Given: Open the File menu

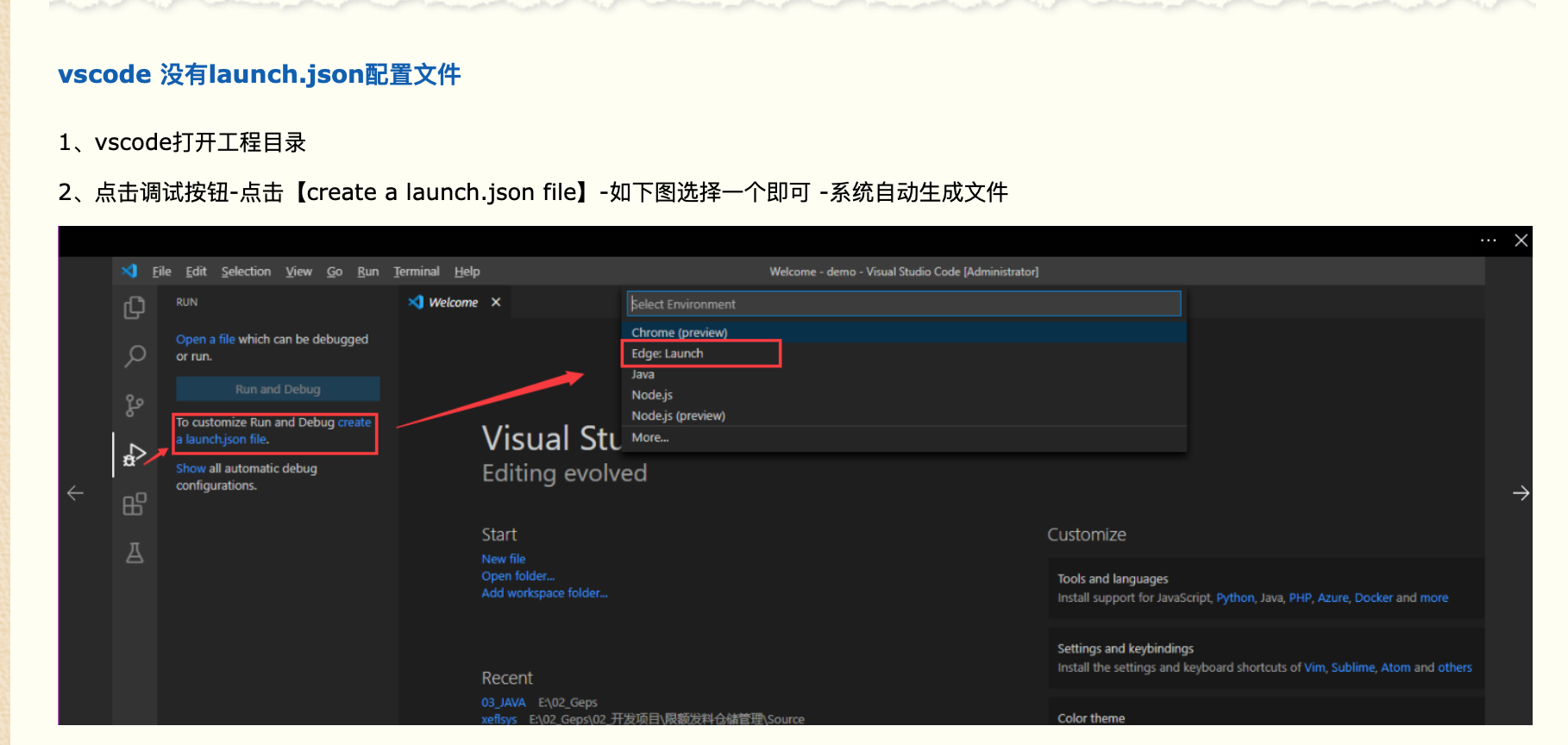Looking at the screenshot, I should point(162,272).
